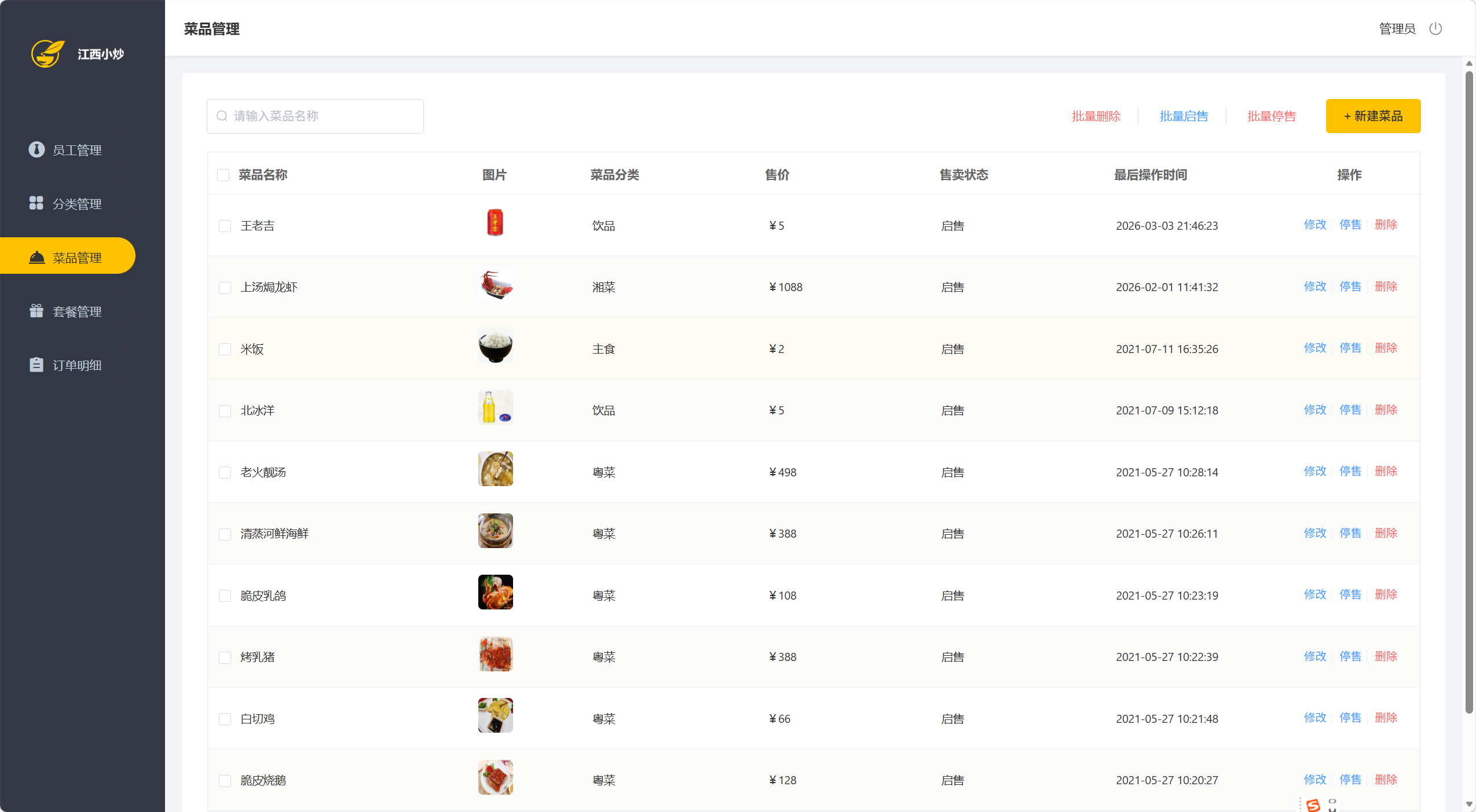Click 修改 for 北冰洋
Screen dimensions: 1476x812
point(1314,410)
